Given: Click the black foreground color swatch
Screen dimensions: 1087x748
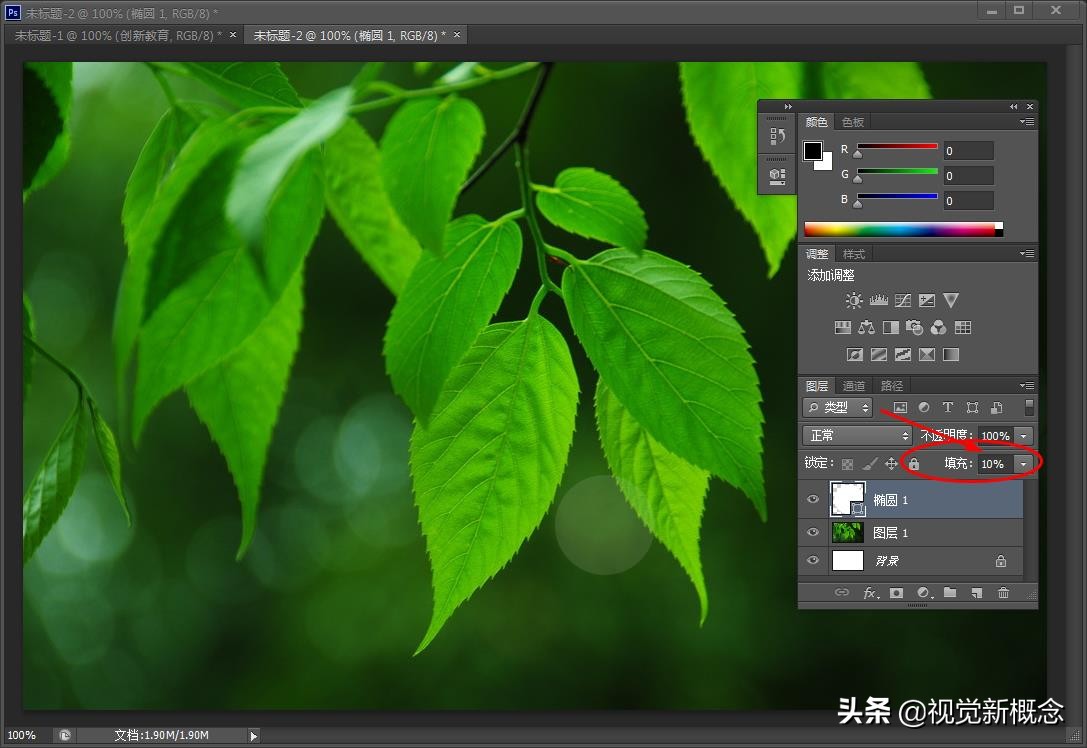Looking at the screenshot, I should [x=813, y=151].
